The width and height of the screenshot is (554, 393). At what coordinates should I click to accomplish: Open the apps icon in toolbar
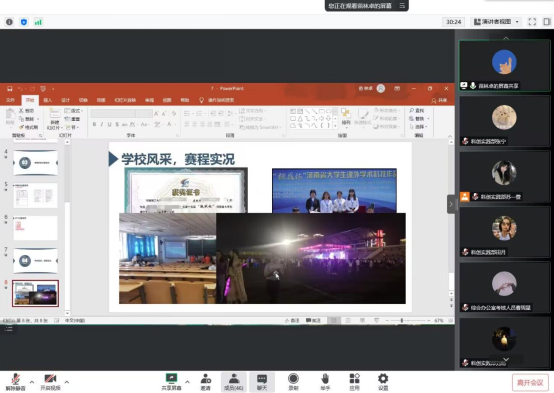(x=354, y=382)
